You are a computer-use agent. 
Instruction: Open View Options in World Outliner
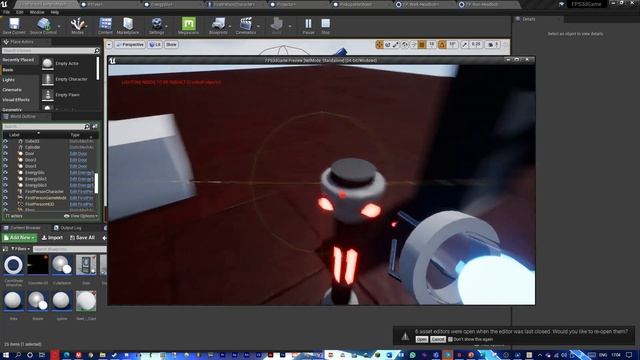81,216
